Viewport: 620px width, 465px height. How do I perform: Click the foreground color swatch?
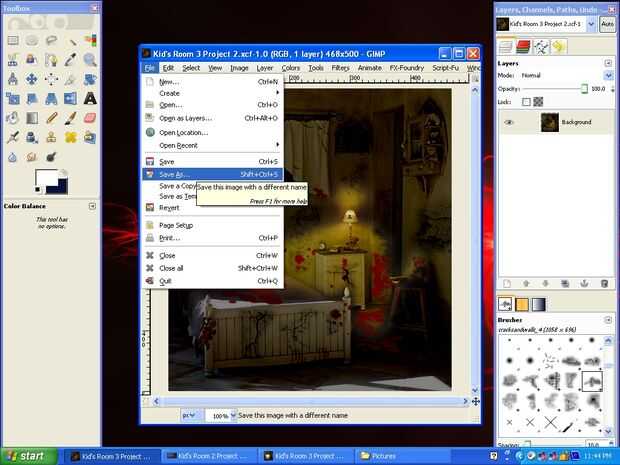tap(45, 178)
